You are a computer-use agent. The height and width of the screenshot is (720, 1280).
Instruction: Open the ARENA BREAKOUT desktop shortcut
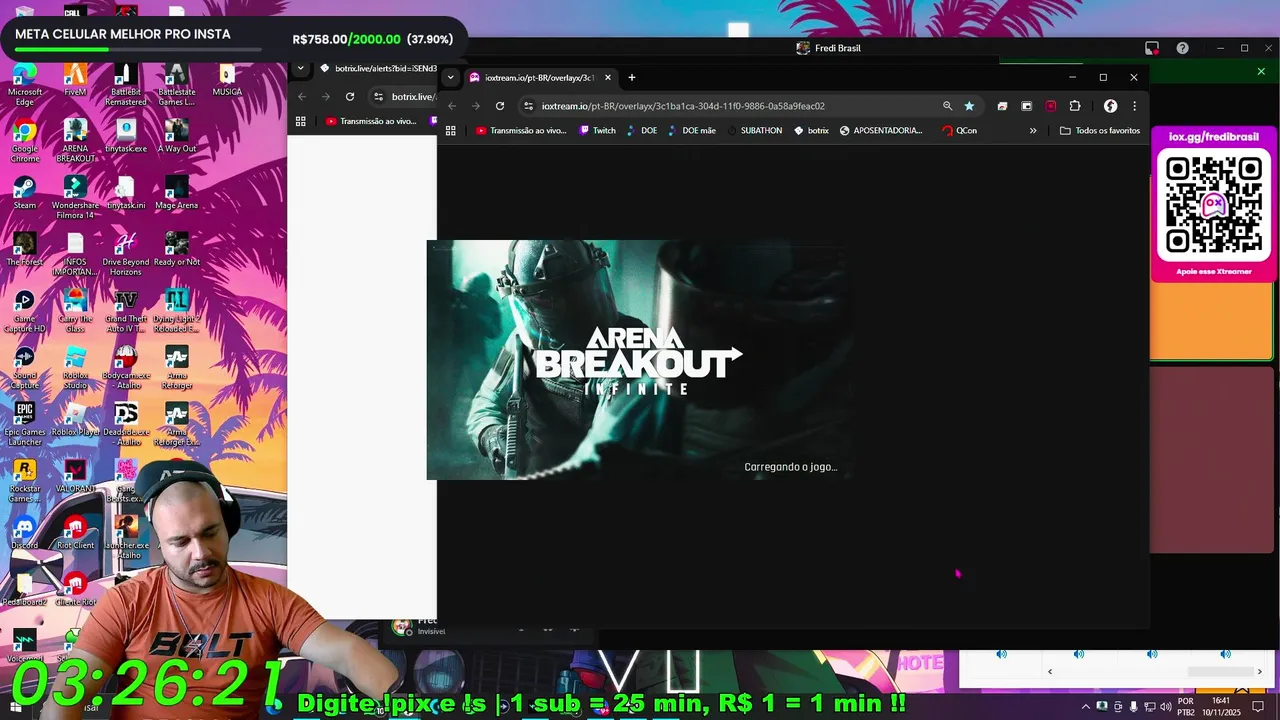pos(75,140)
